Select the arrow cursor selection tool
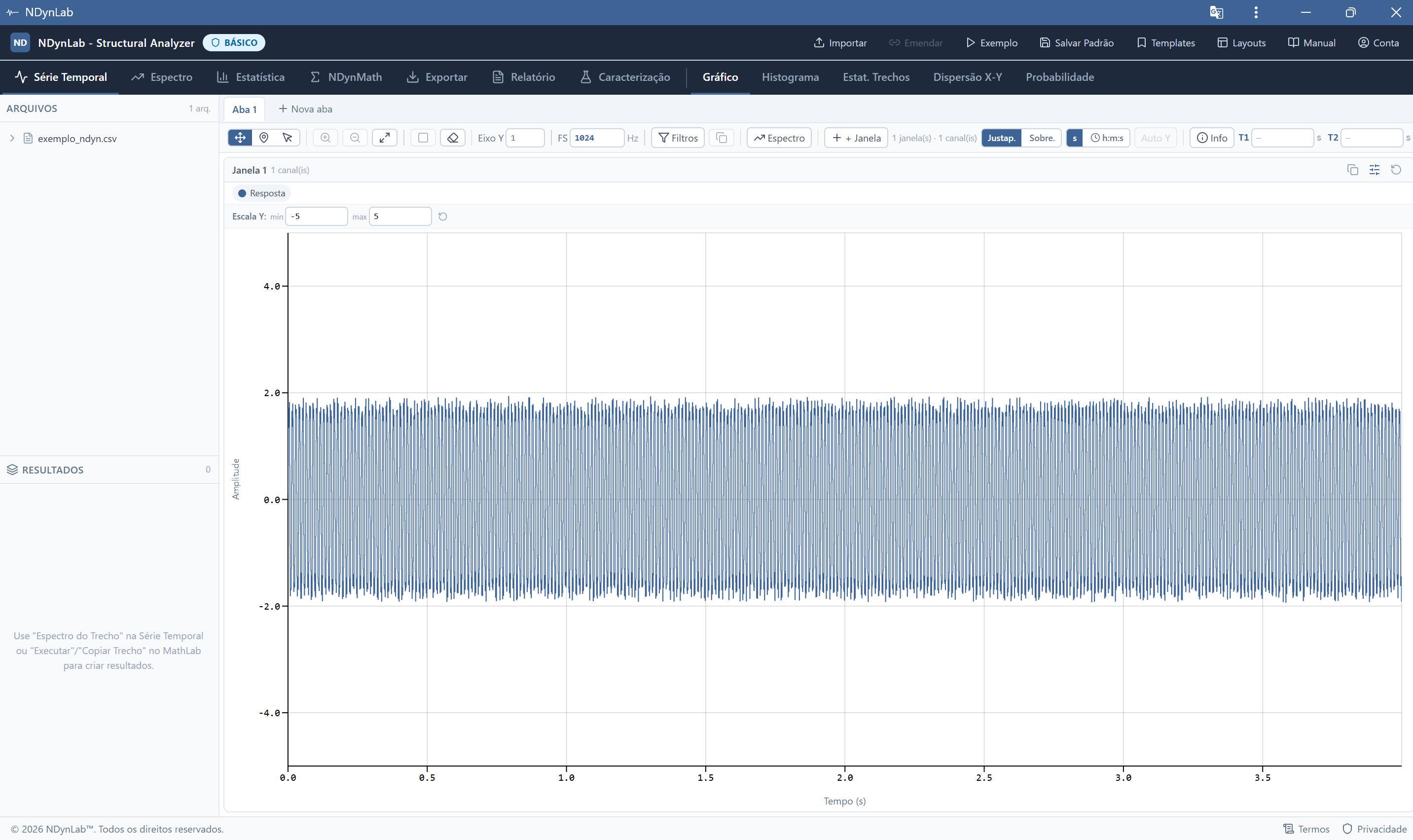The height and width of the screenshot is (840, 1413). pyautogui.click(x=288, y=138)
